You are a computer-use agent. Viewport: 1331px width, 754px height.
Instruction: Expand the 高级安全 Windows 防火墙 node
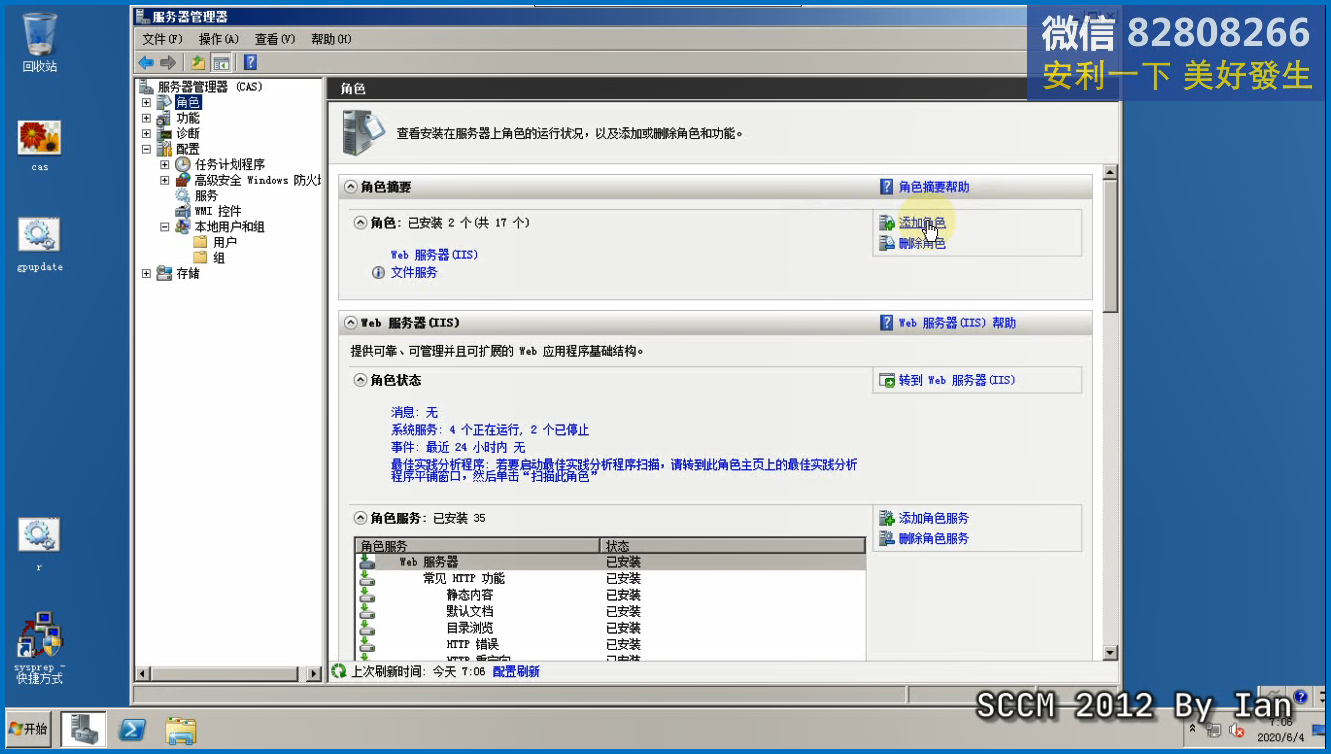click(165, 180)
